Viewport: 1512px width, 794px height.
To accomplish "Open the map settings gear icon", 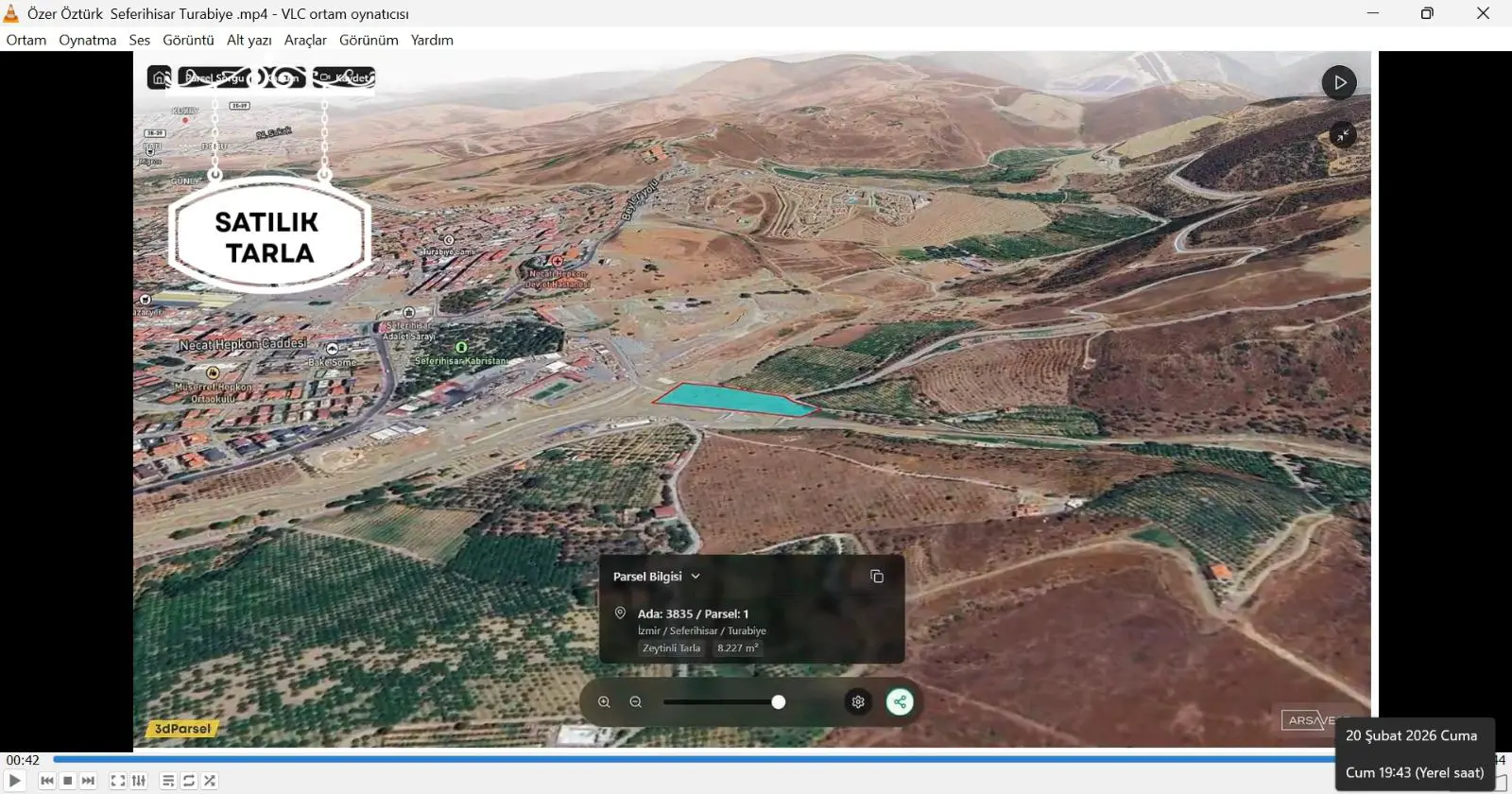I will click(858, 702).
